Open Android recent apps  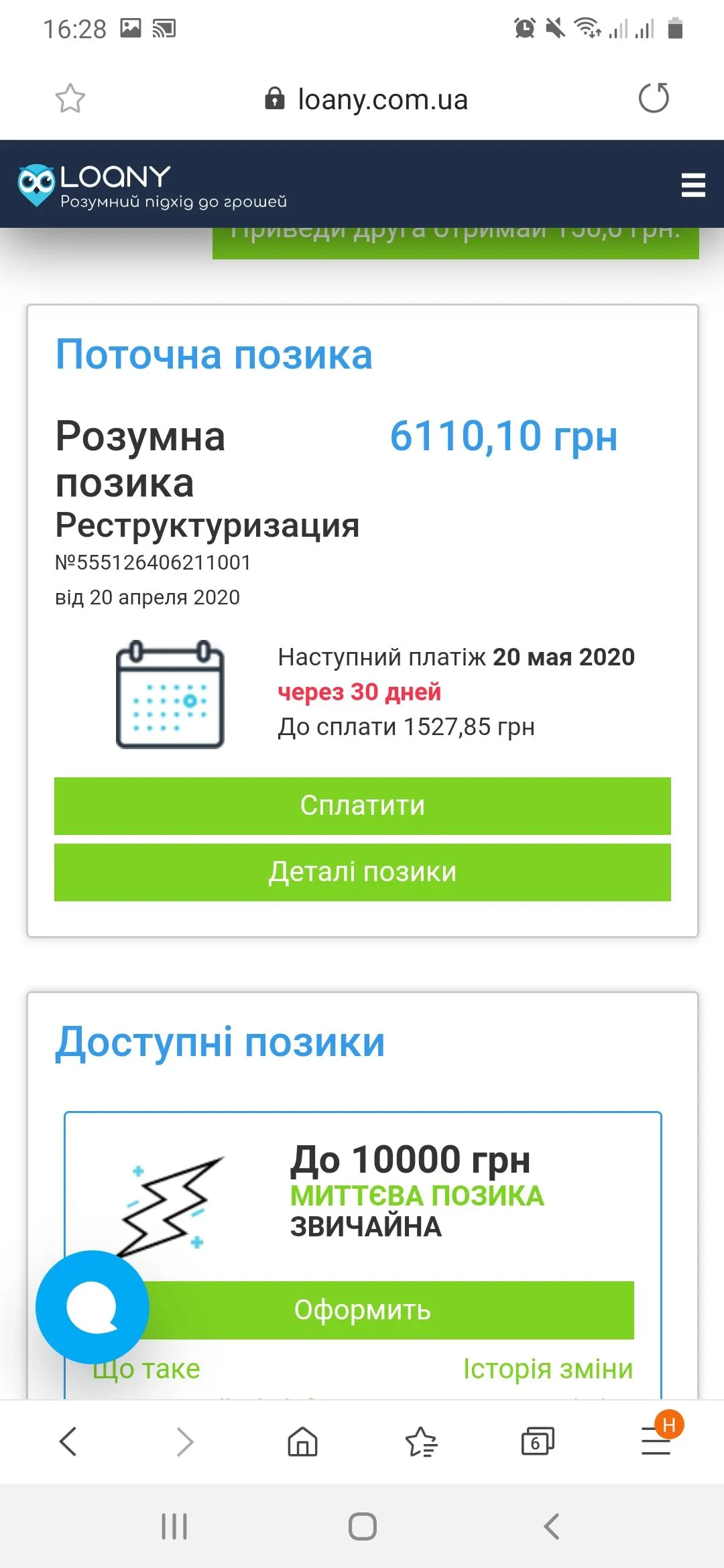click(x=174, y=1526)
